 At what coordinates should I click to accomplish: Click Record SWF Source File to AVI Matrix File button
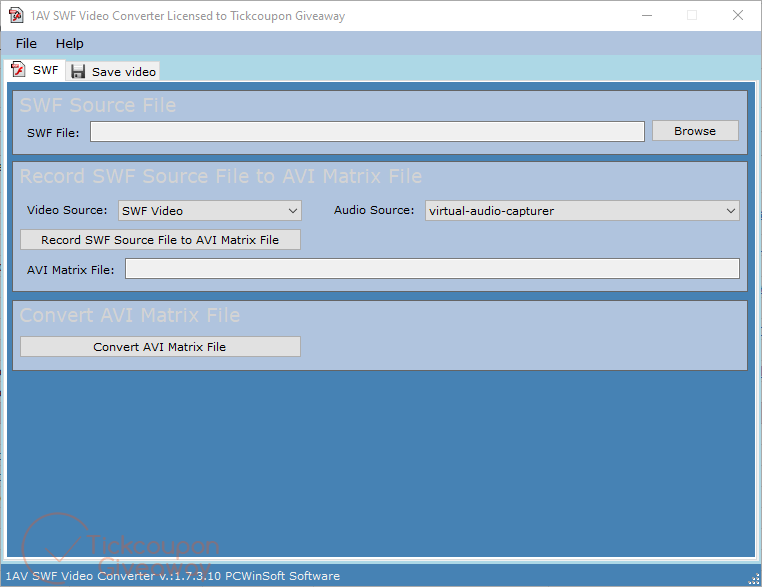(x=160, y=240)
